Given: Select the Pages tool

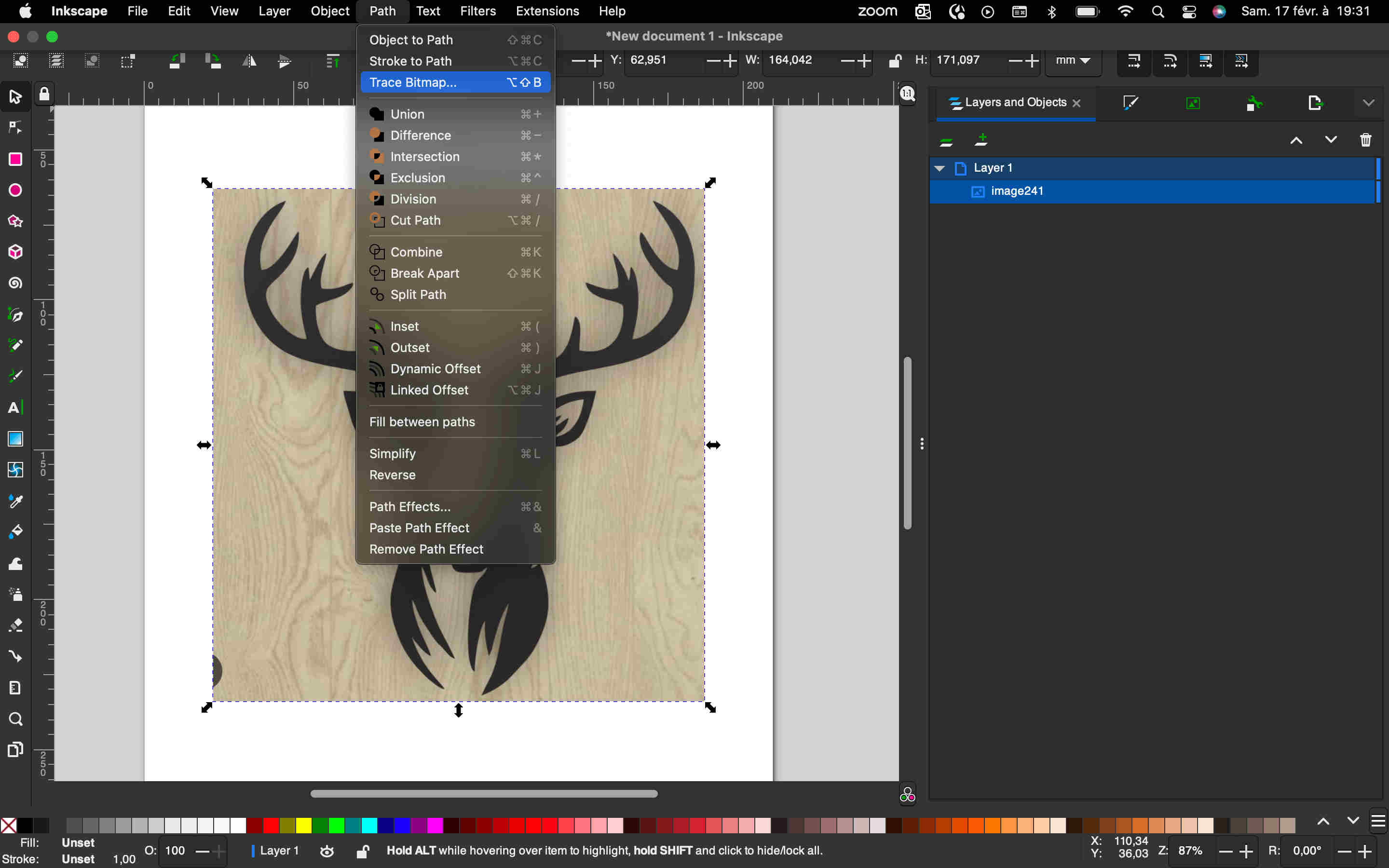Looking at the screenshot, I should tap(15, 750).
